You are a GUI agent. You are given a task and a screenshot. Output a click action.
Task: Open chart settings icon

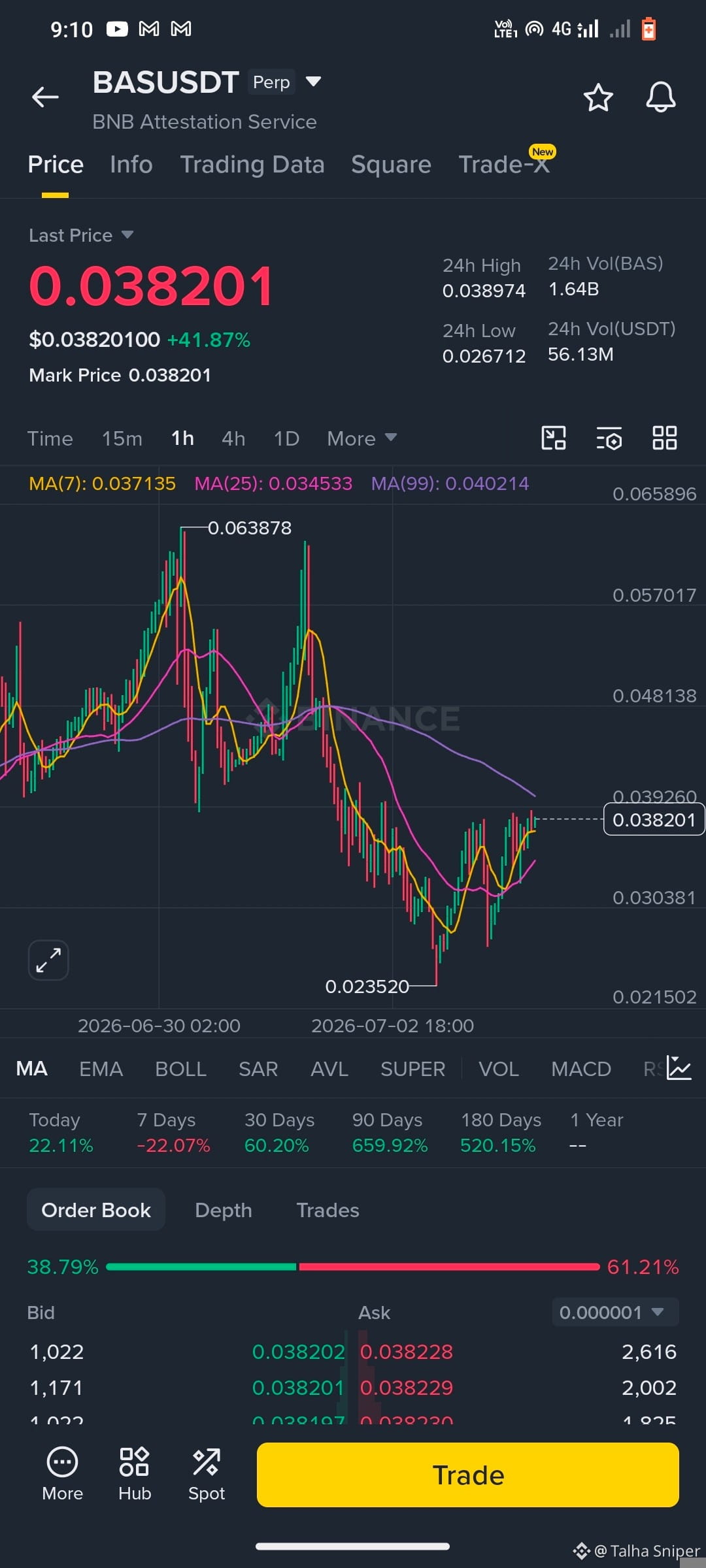point(609,438)
